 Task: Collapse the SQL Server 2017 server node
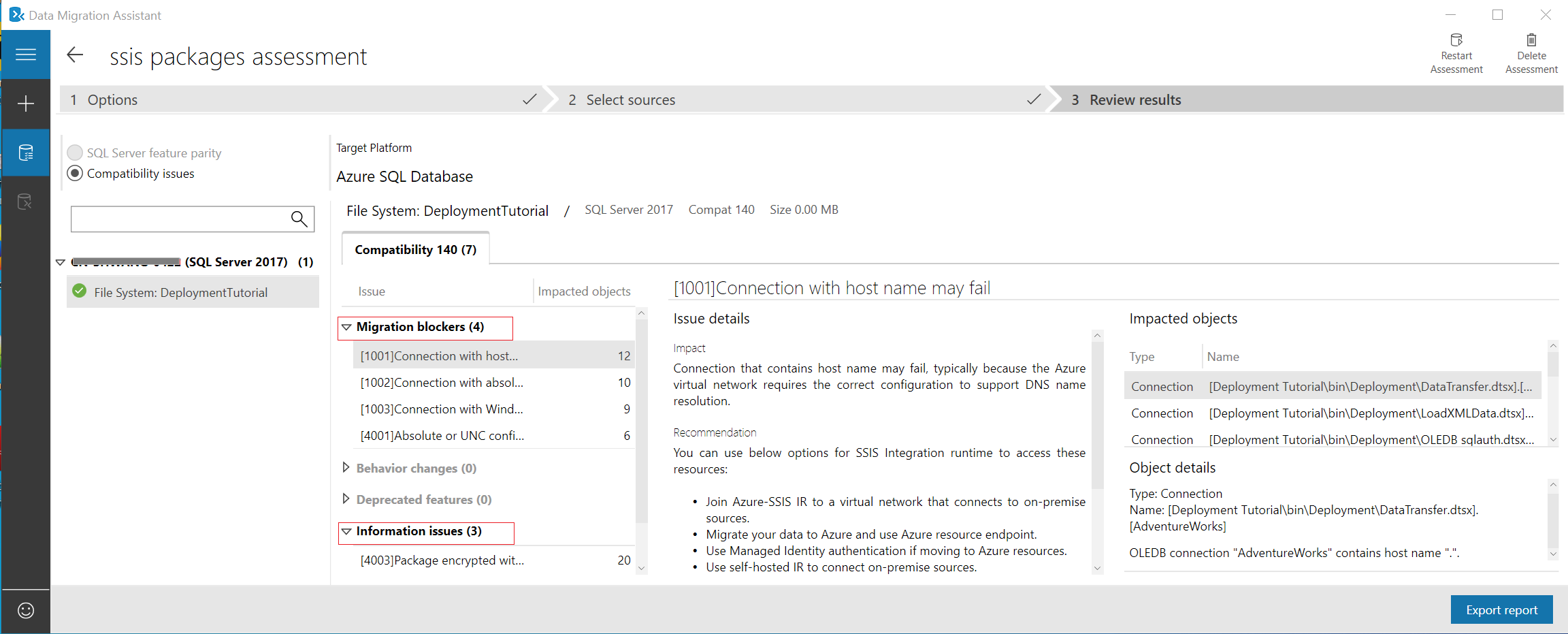point(60,262)
